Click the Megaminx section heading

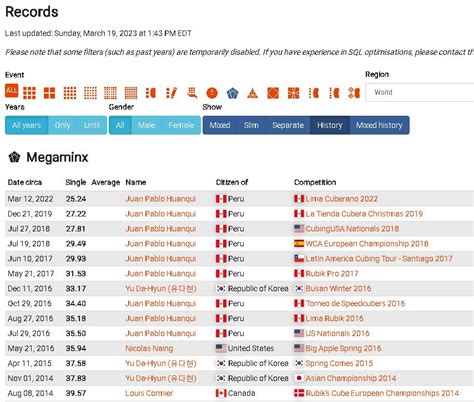(57, 157)
